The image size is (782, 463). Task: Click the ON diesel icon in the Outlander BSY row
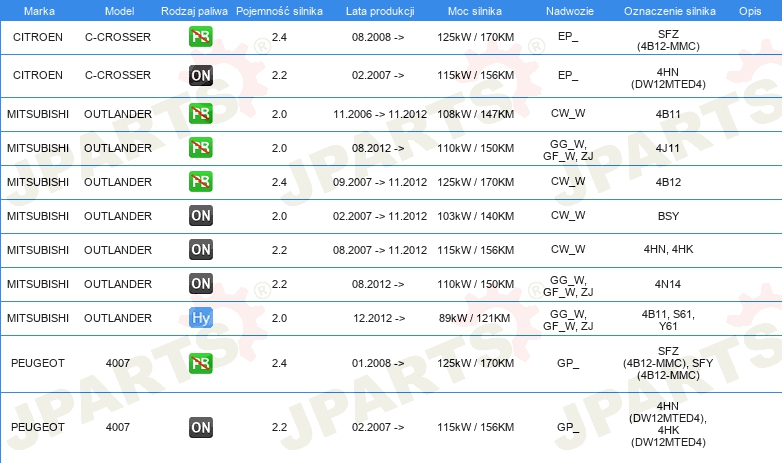pos(200,216)
